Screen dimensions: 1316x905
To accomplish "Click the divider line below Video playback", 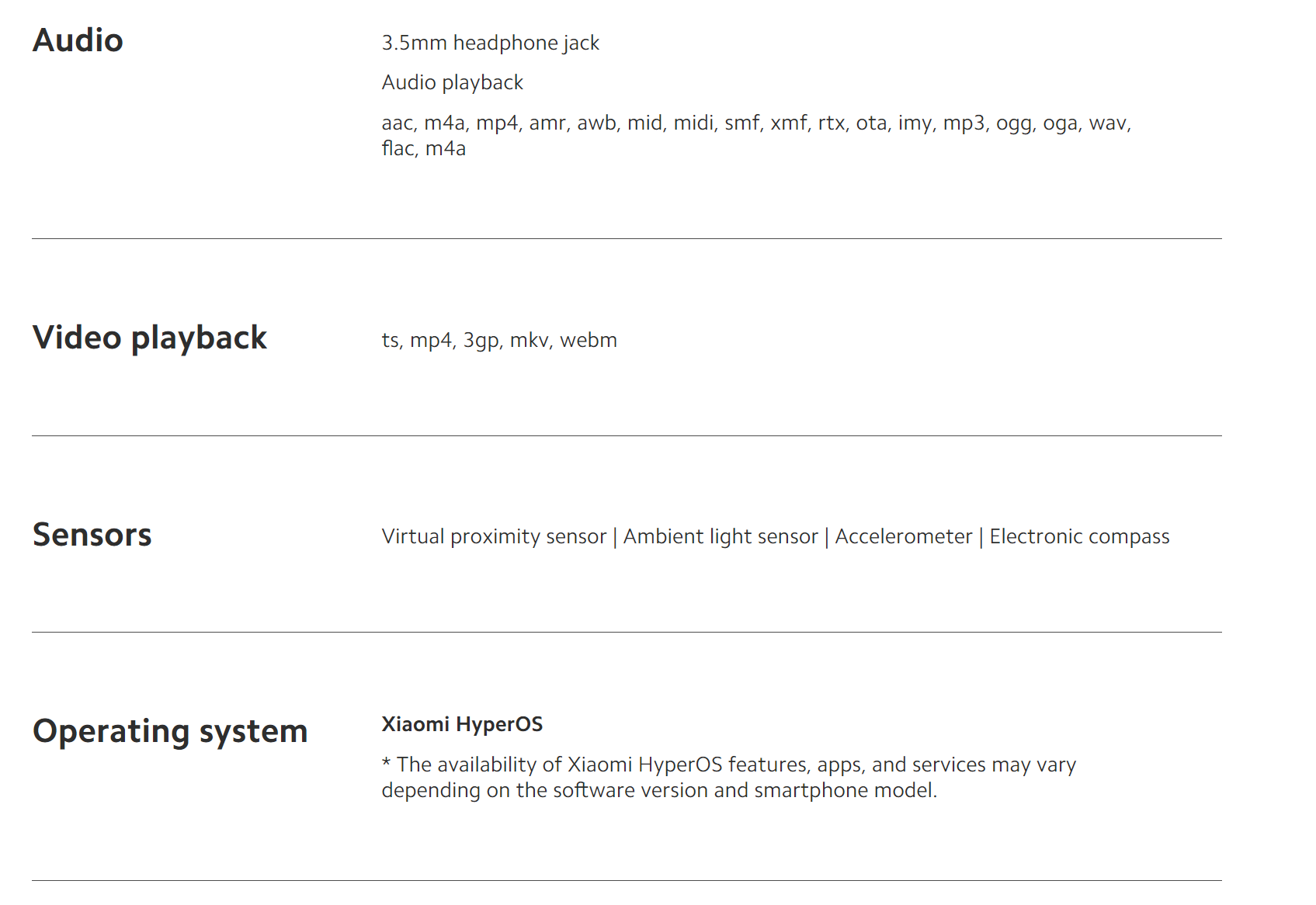I will (x=627, y=435).
